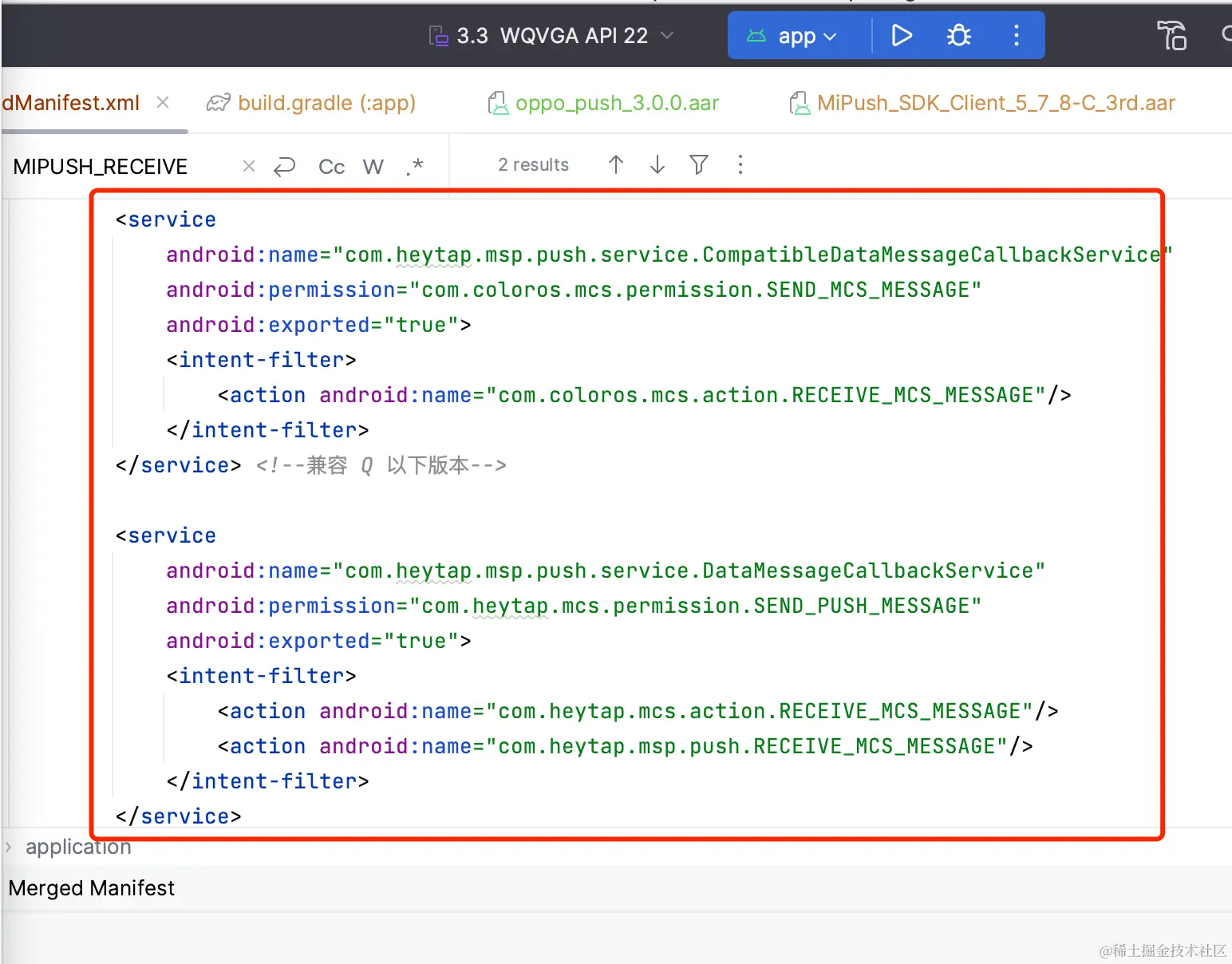Viewport: 1232px width, 964px height.
Task: Open the search filter options
Action: pos(698,164)
